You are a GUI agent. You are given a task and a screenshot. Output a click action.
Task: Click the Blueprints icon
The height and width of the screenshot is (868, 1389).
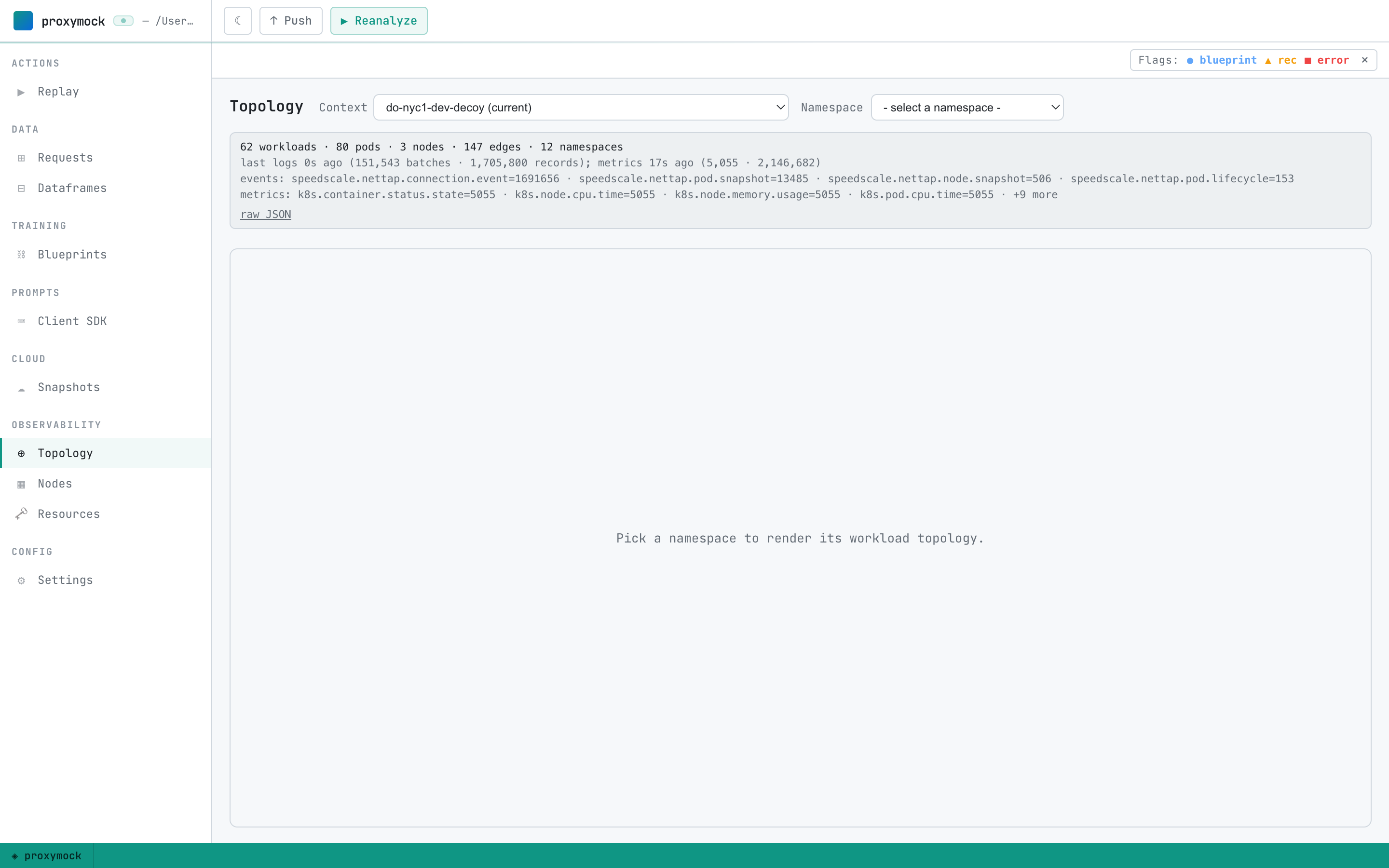pyautogui.click(x=21, y=254)
